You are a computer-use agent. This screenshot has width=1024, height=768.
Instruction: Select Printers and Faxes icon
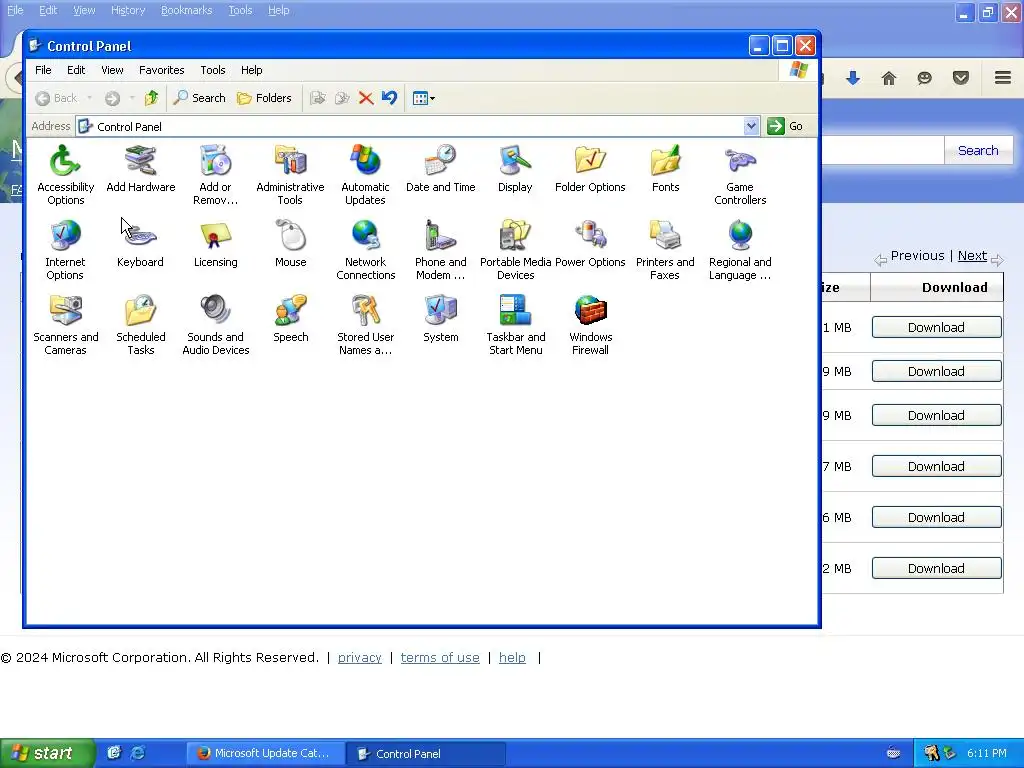pos(665,249)
